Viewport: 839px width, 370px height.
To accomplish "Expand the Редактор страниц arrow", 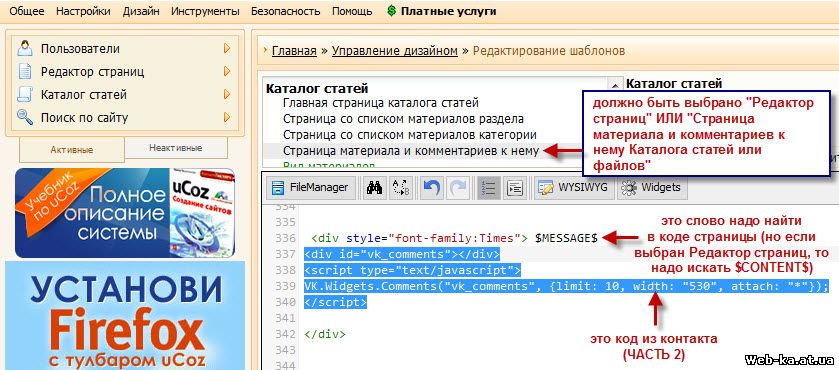I will click(227, 71).
